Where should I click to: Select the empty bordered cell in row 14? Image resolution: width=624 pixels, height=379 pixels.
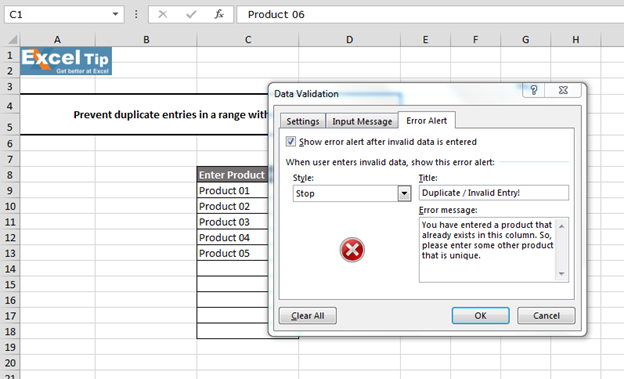[232, 269]
